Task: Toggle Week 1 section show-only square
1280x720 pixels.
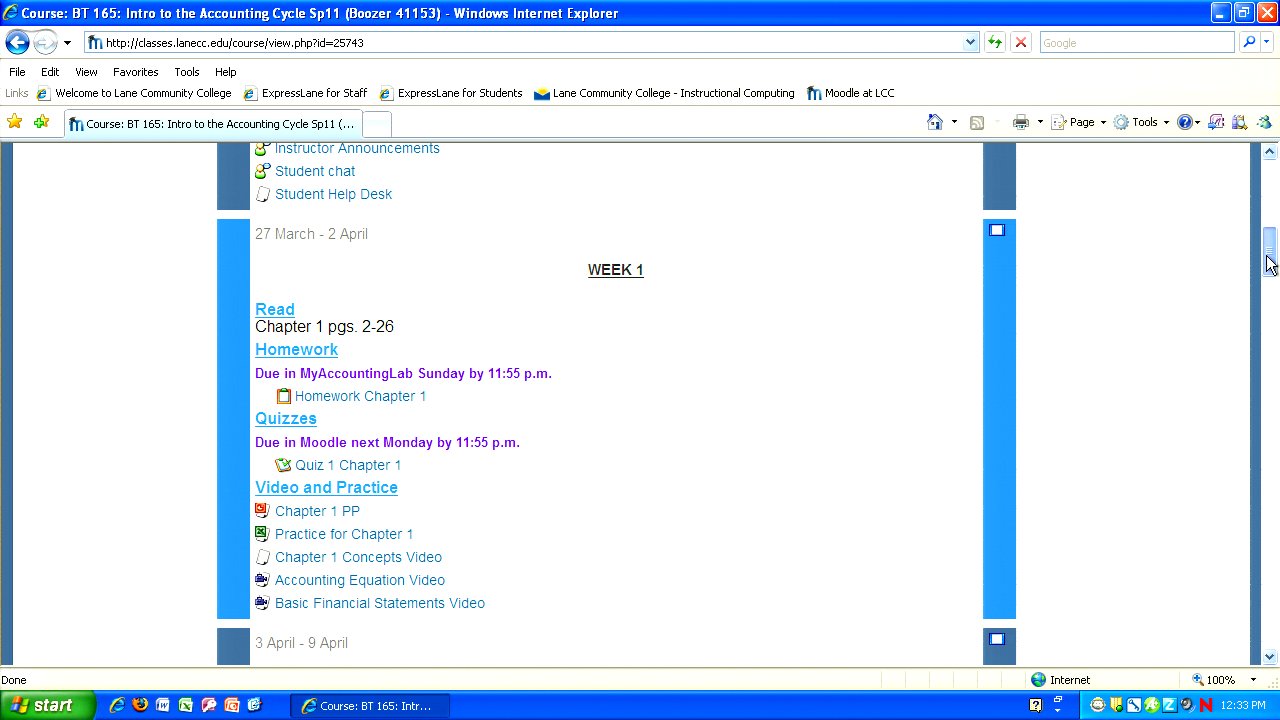Action: (997, 231)
